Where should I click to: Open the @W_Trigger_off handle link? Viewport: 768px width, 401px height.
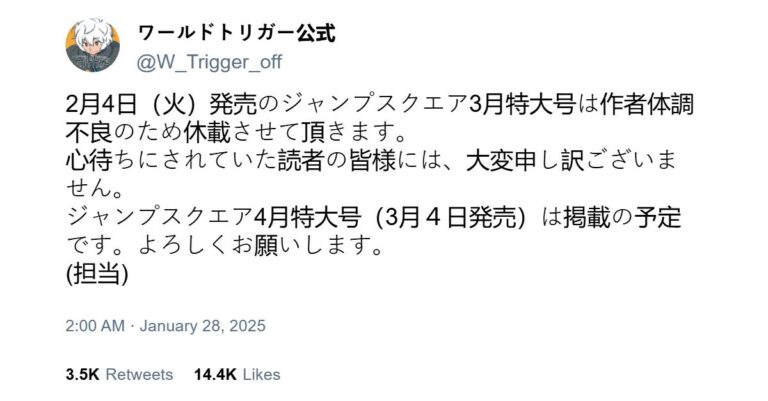pos(210,62)
